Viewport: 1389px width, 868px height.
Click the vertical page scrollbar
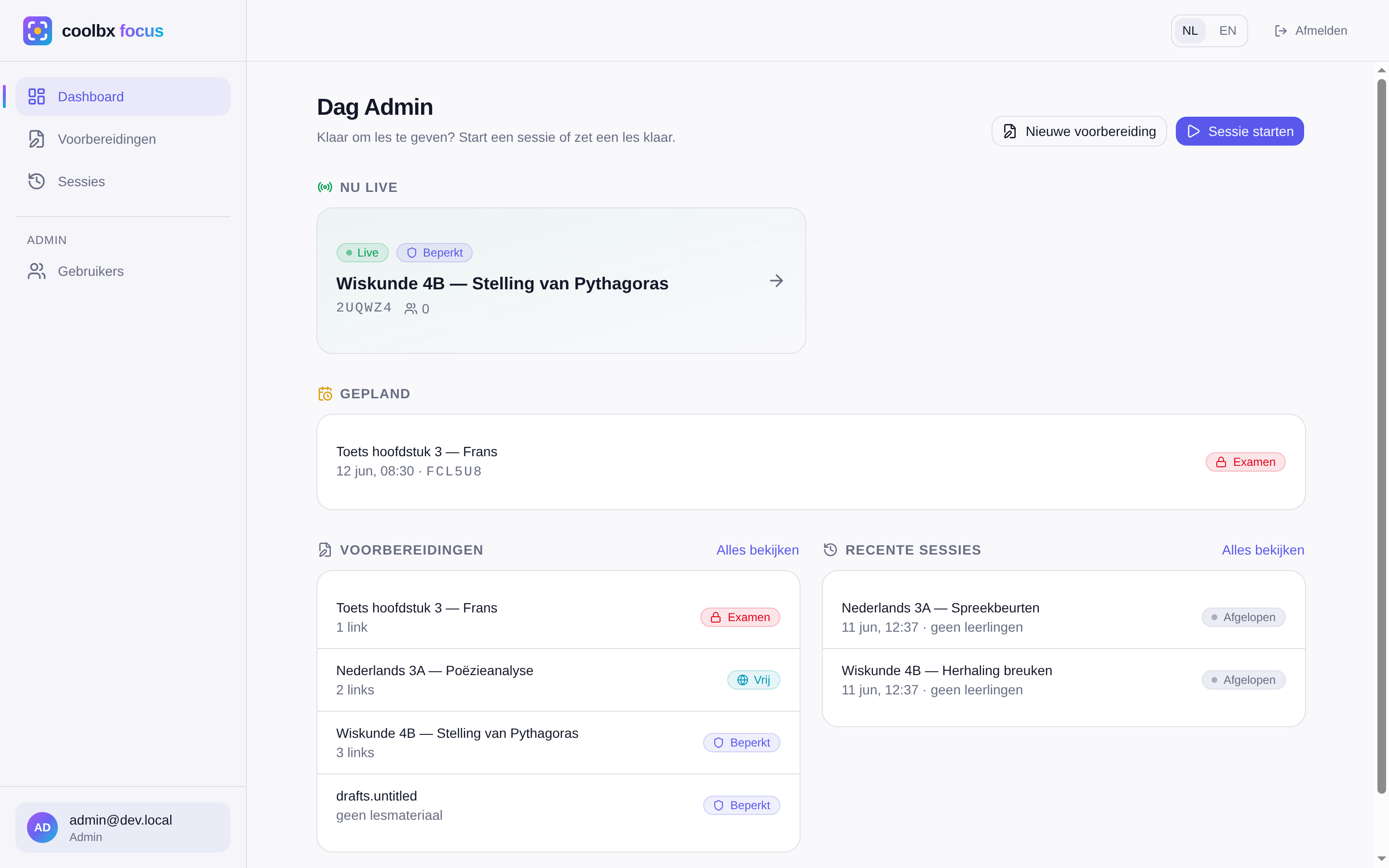(x=1382, y=436)
